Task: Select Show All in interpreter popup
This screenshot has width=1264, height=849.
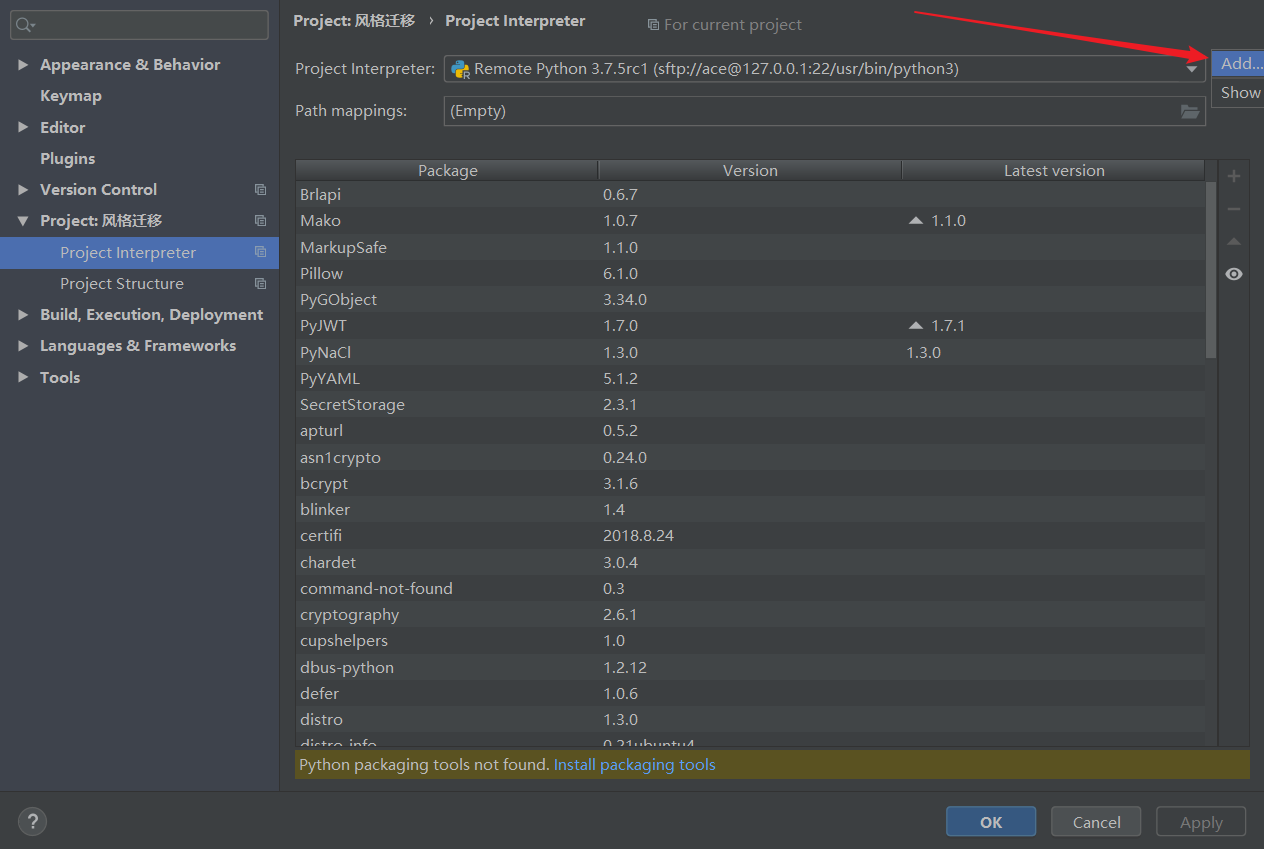Action: point(1238,92)
